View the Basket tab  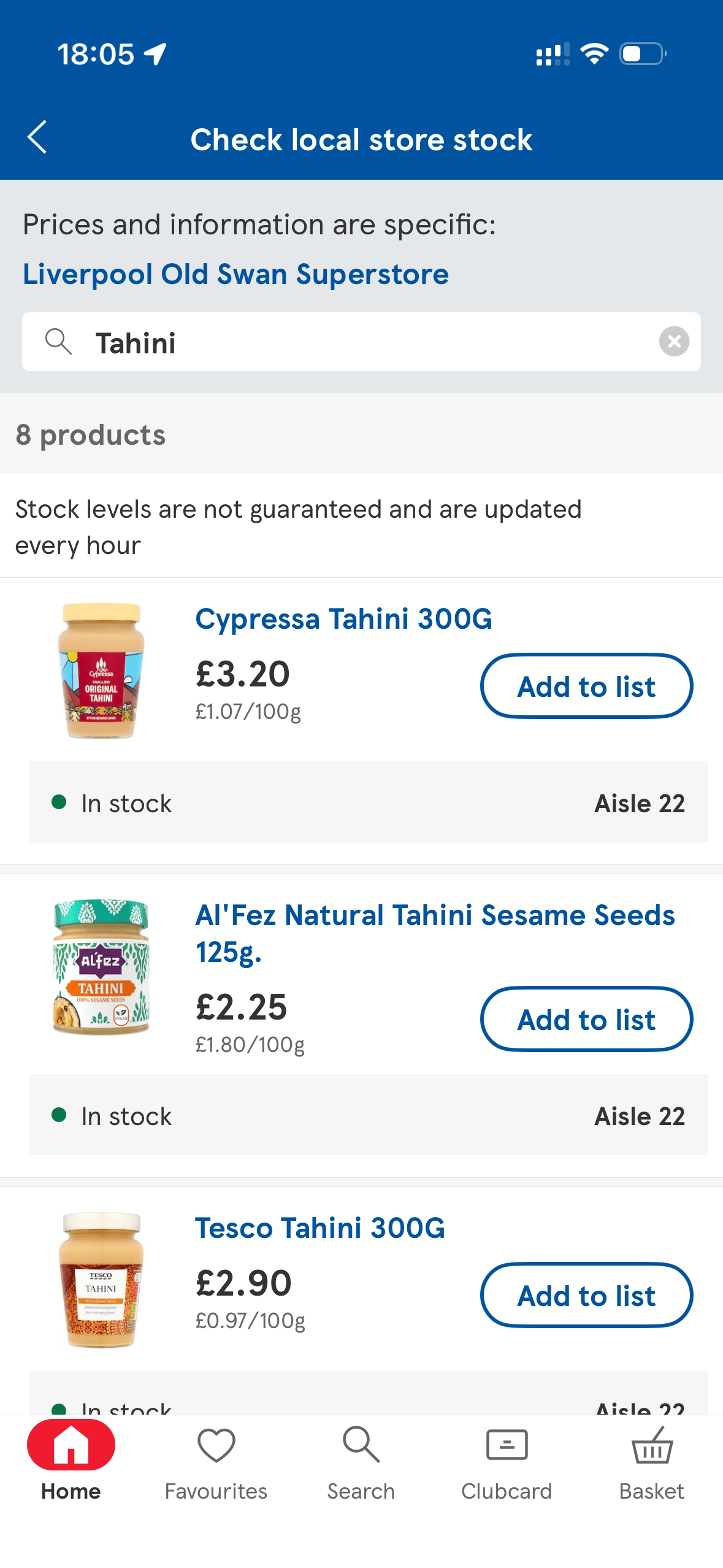click(651, 1462)
